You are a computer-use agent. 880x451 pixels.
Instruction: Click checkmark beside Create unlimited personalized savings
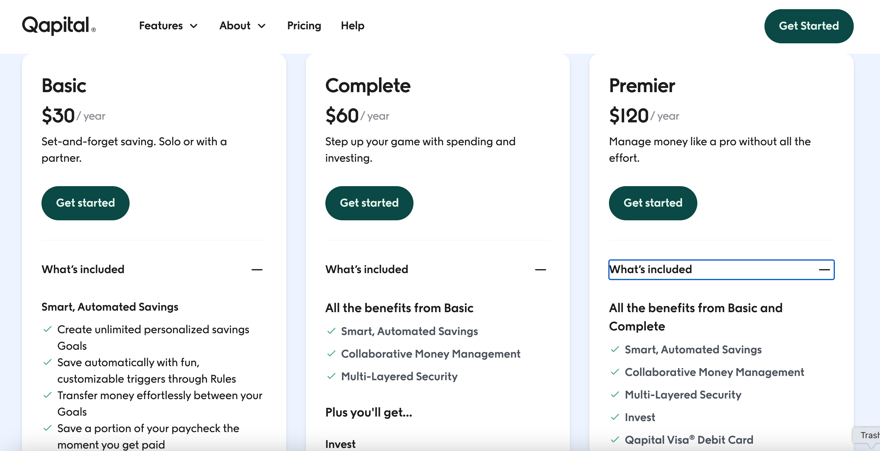(x=47, y=329)
